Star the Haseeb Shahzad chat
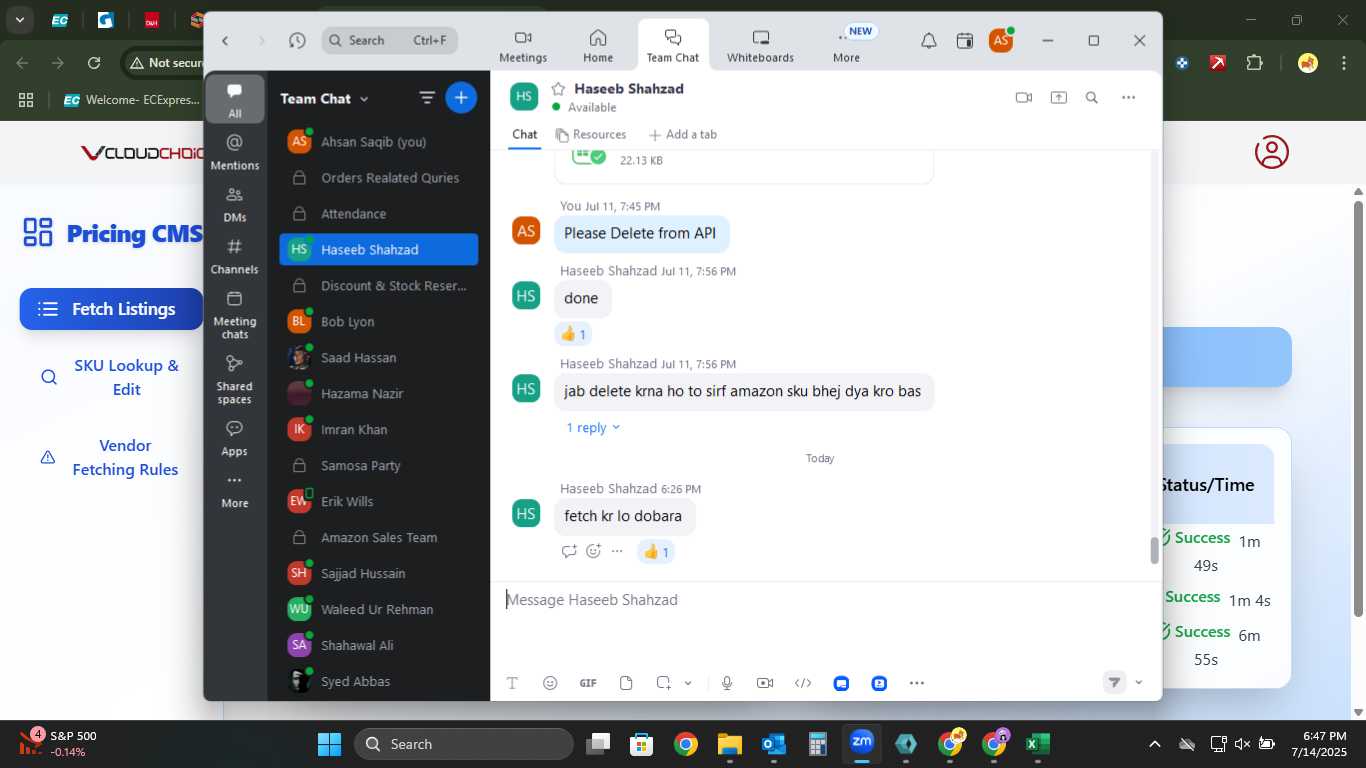Image resolution: width=1366 pixels, height=768 pixels. pyautogui.click(x=559, y=89)
